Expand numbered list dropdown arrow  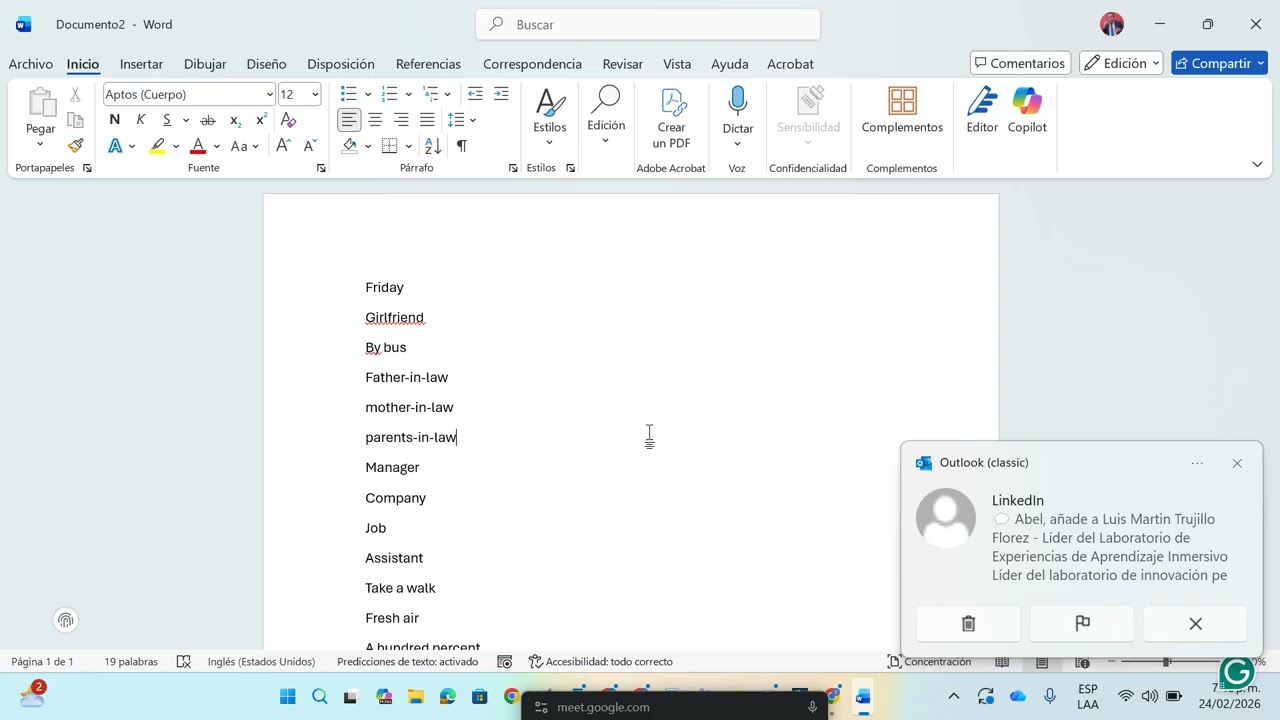coord(408,94)
